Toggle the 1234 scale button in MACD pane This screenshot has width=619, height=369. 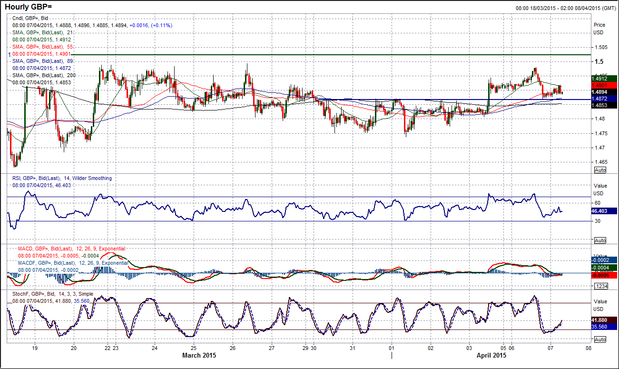600,286
